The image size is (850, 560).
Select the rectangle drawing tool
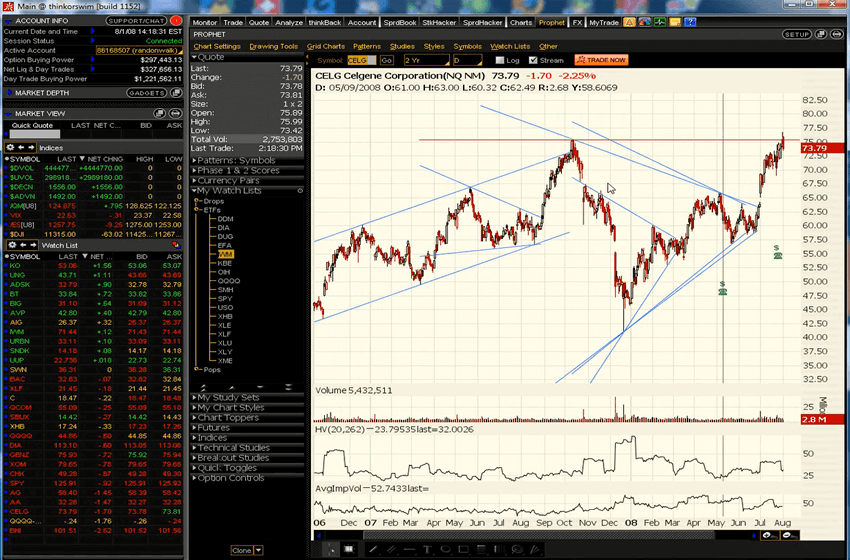click(463, 549)
